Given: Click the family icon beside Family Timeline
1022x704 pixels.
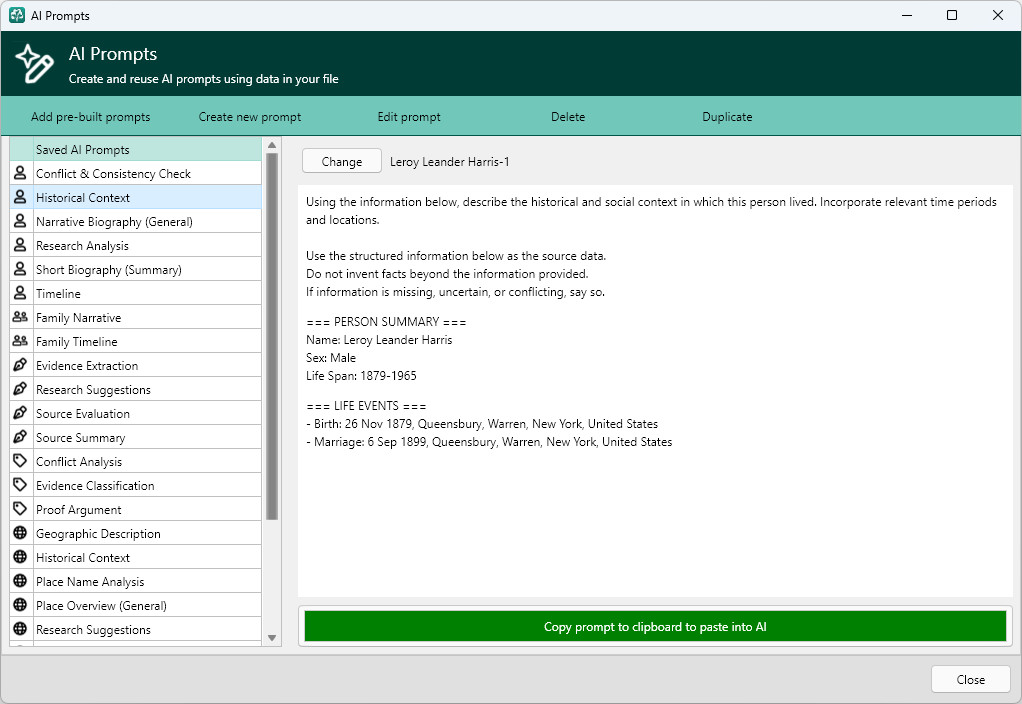Looking at the screenshot, I should click(x=20, y=341).
